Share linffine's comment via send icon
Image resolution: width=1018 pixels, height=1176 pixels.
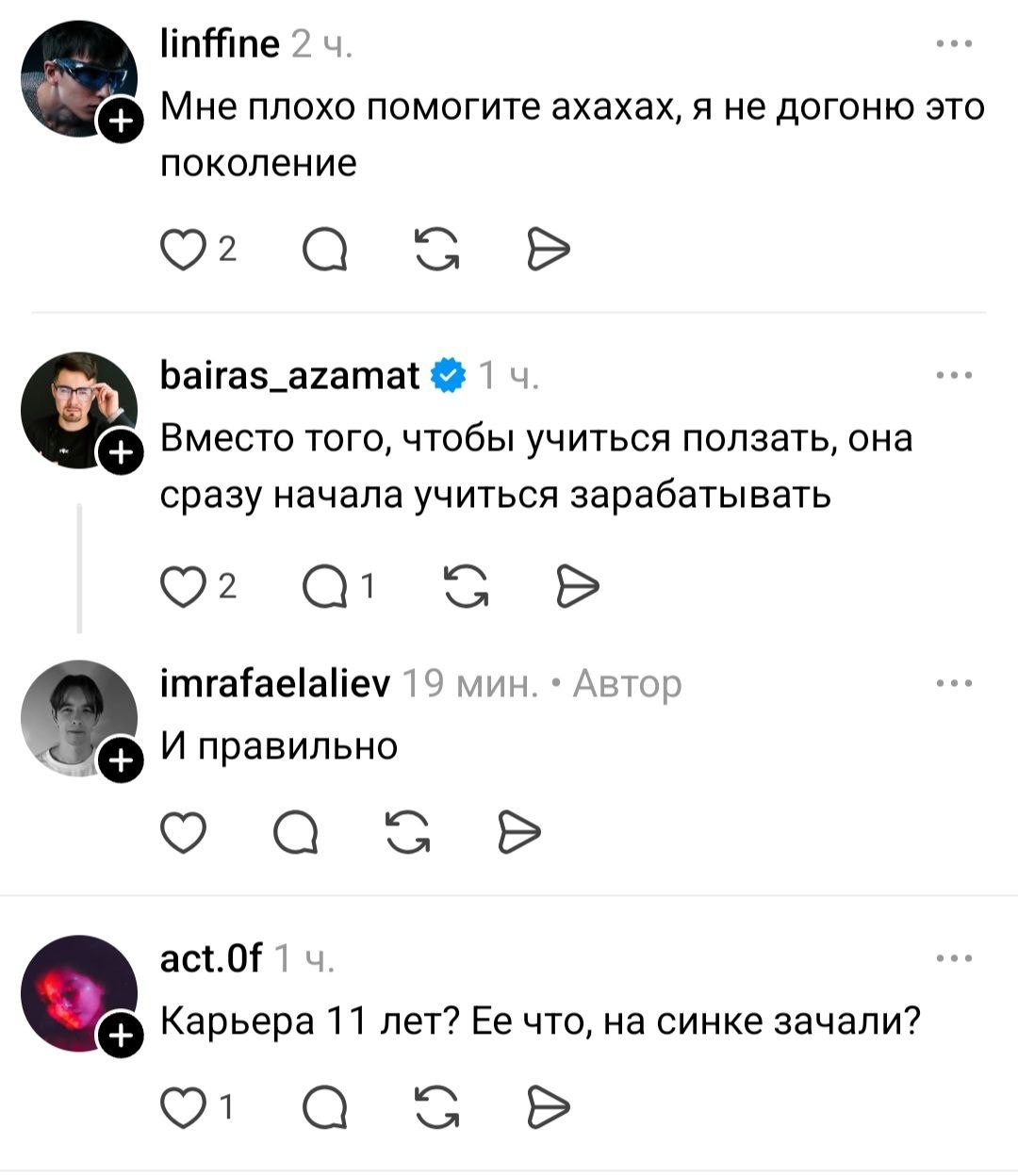pyautogui.click(x=549, y=249)
